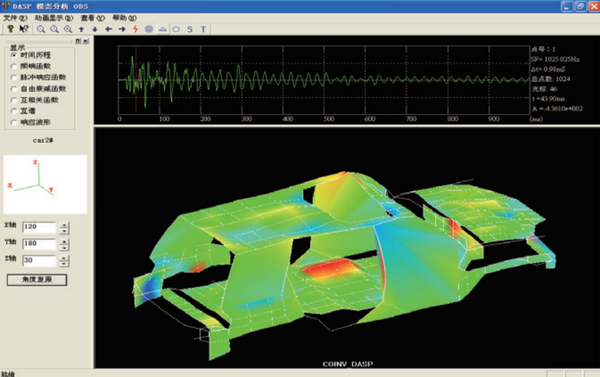
Task: Click the blue S toolbar icon
Action: point(190,29)
